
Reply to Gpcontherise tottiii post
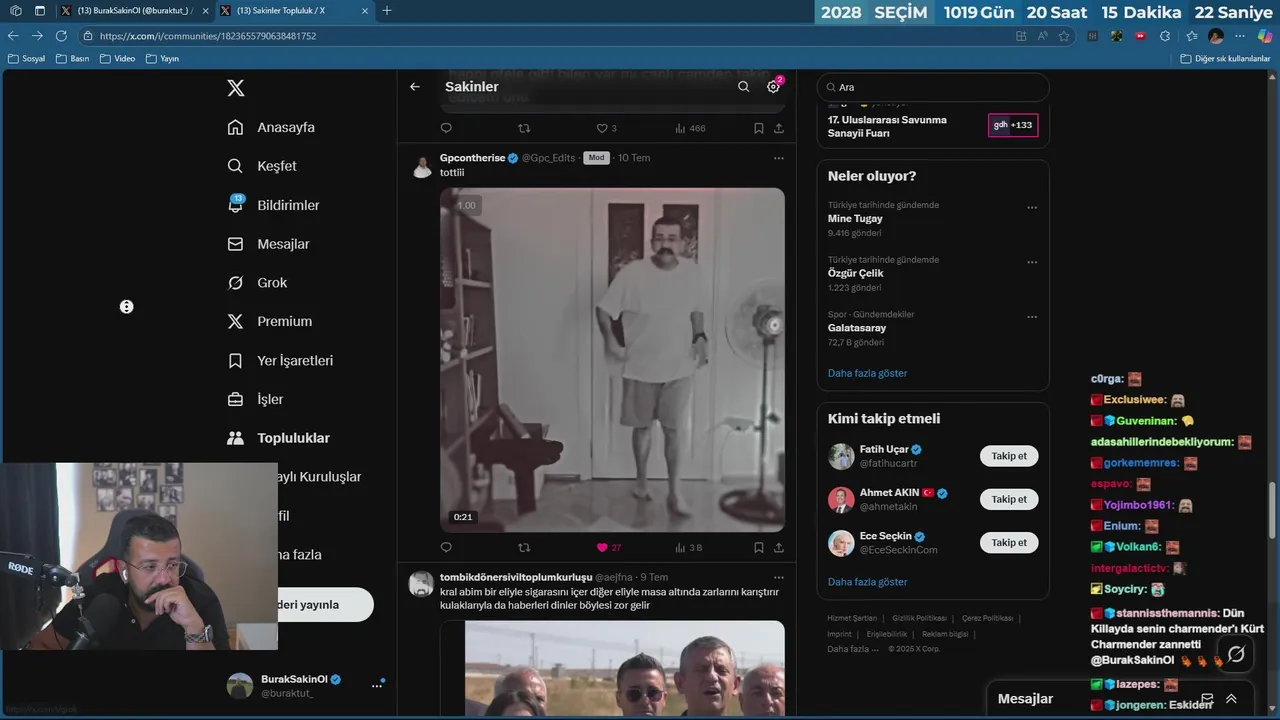446,548
